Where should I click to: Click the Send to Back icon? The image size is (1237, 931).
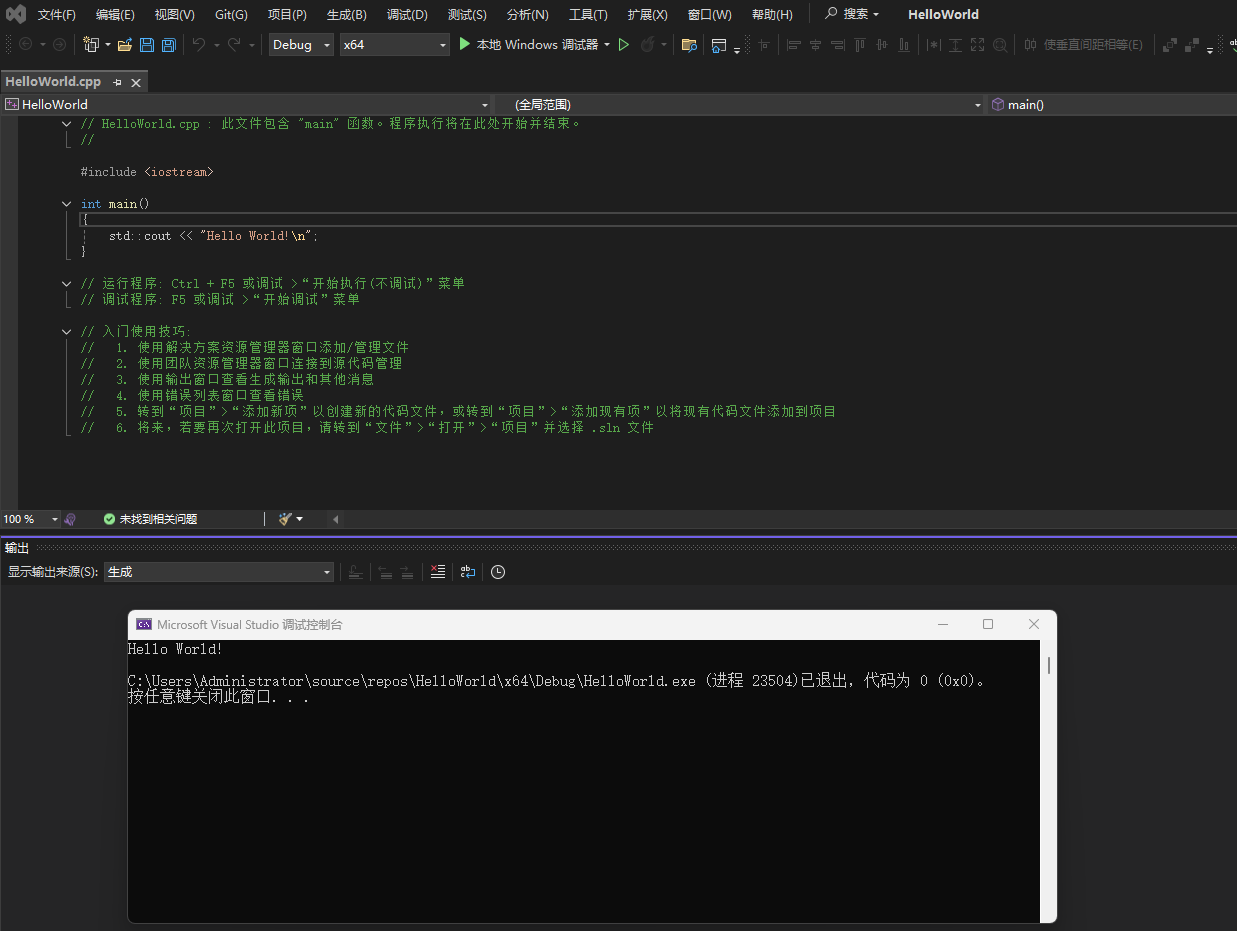1191,45
